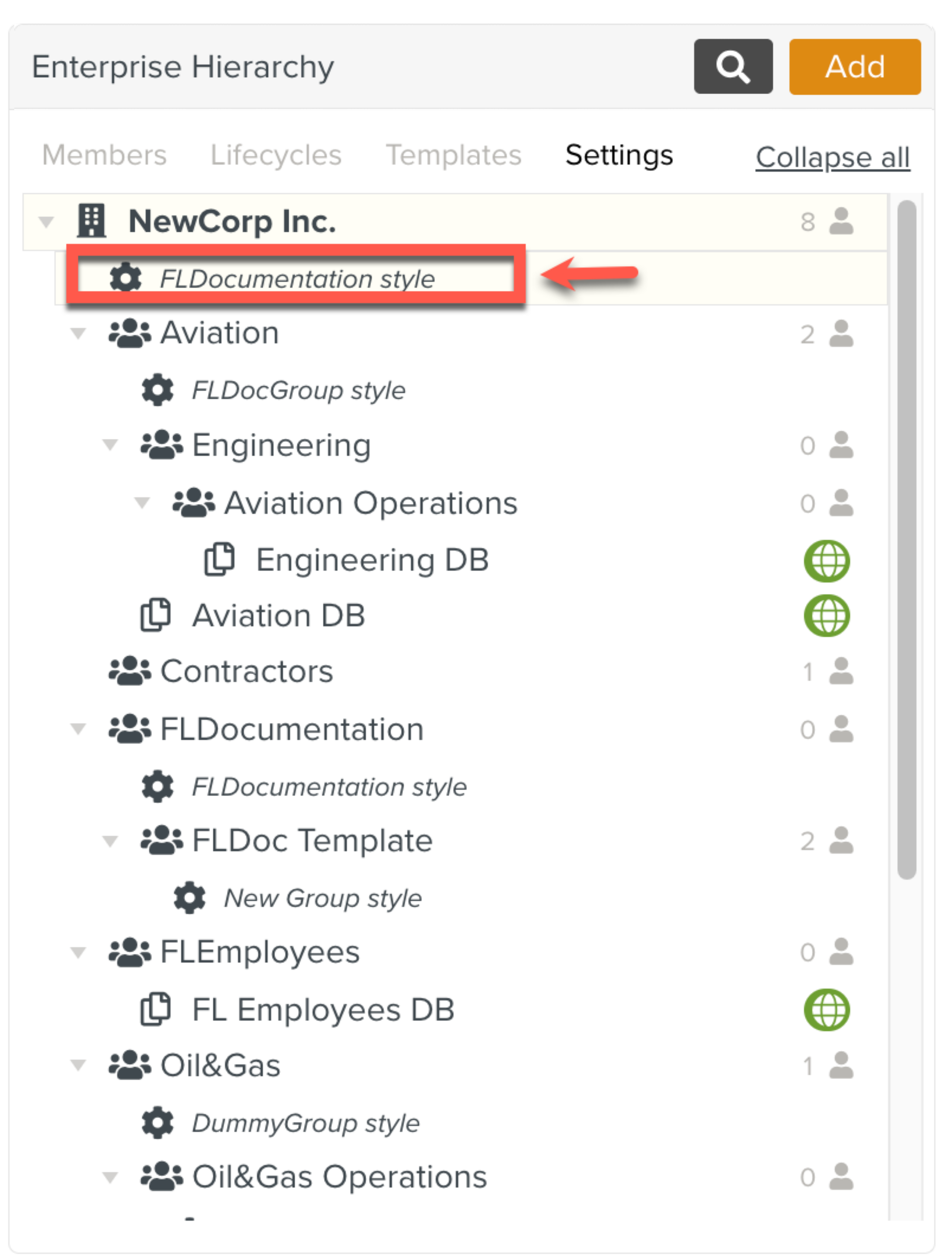Click the group icon next to Contractors
This screenshot has height=1255, width=952.
[130, 671]
